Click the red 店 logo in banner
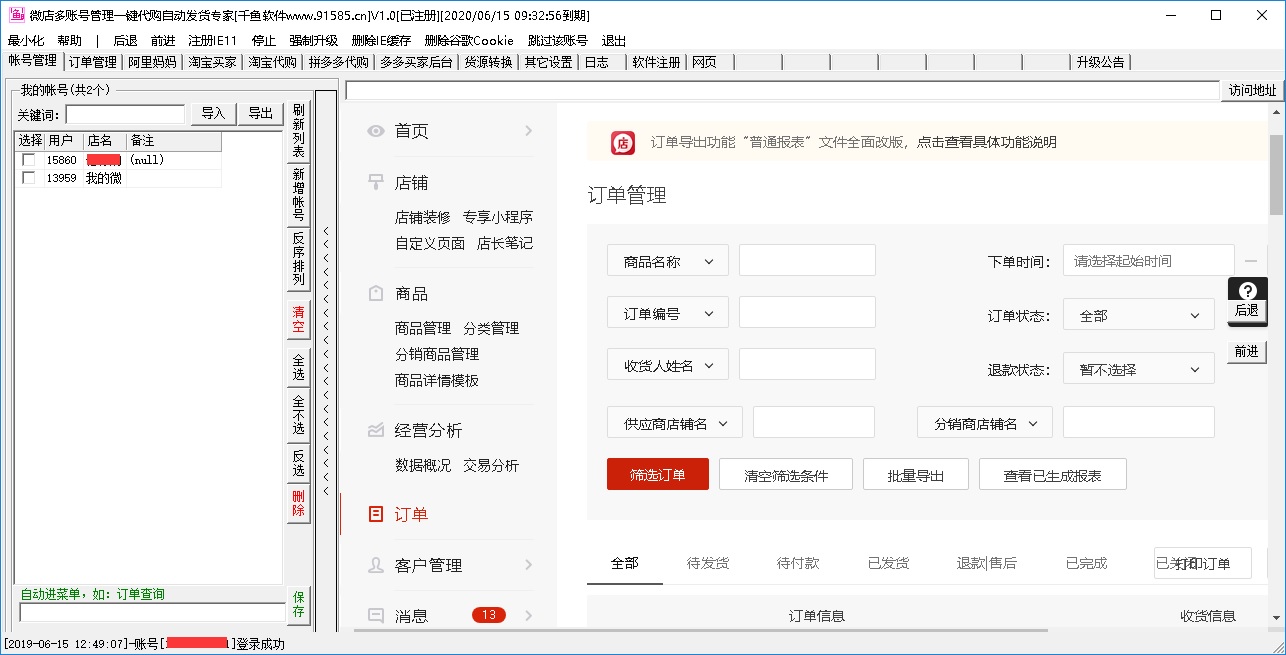The width and height of the screenshot is (1286, 655). (623, 143)
